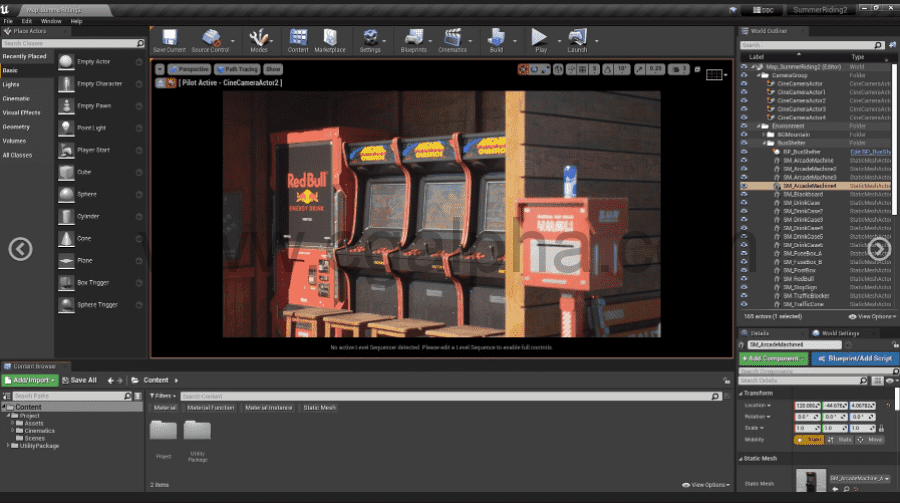
Task: Hide CineCameraActor1 using its eye icon
Action: [744, 92]
